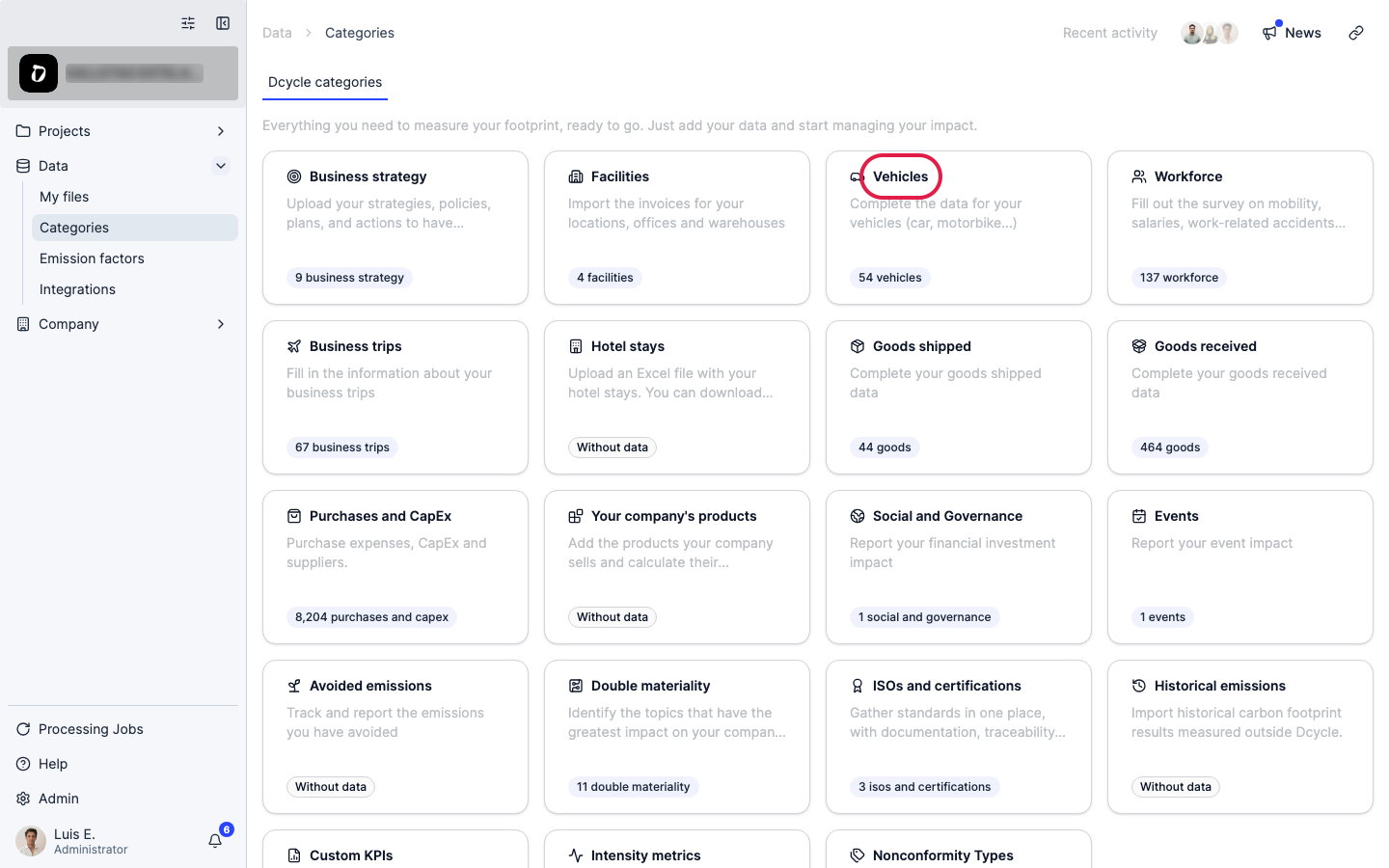
Task: Click 'Without data' badge under Hotel stays
Action: (x=613, y=448)
